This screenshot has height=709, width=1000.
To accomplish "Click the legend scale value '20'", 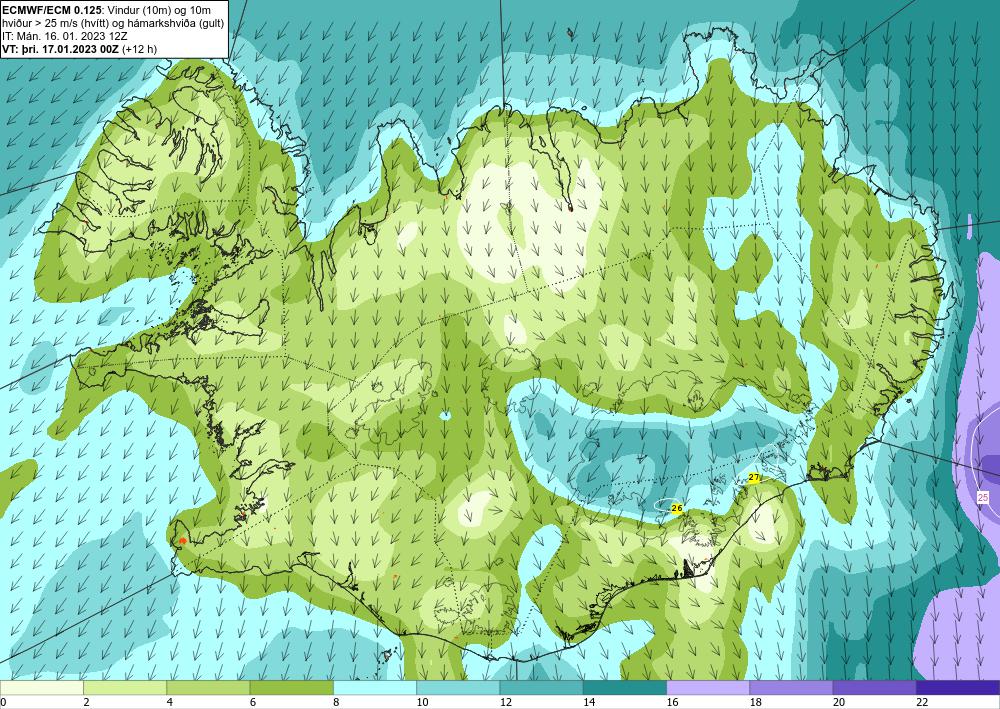I will pos(839,702).
